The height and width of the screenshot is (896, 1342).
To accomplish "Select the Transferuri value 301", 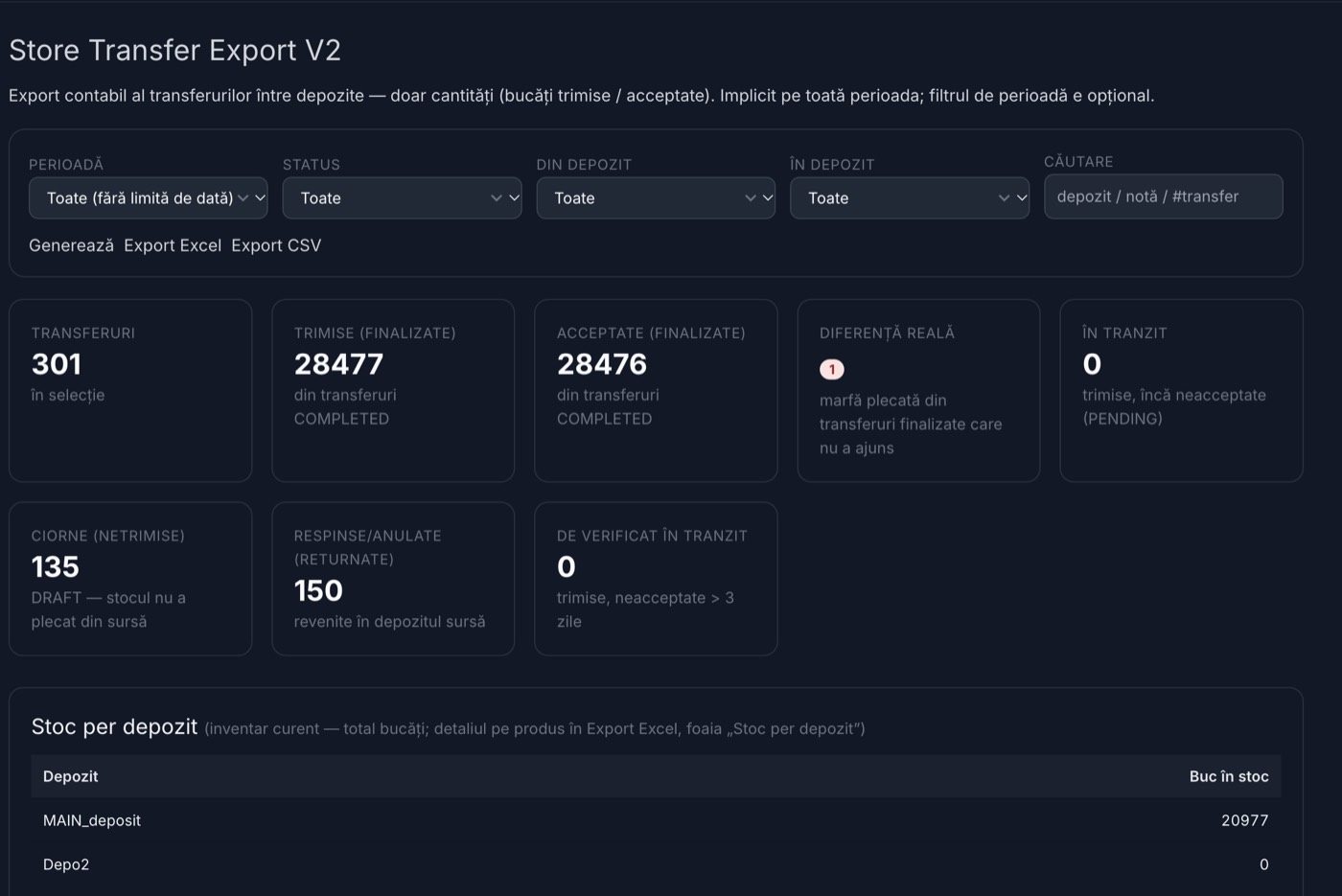I will point(57,364).
